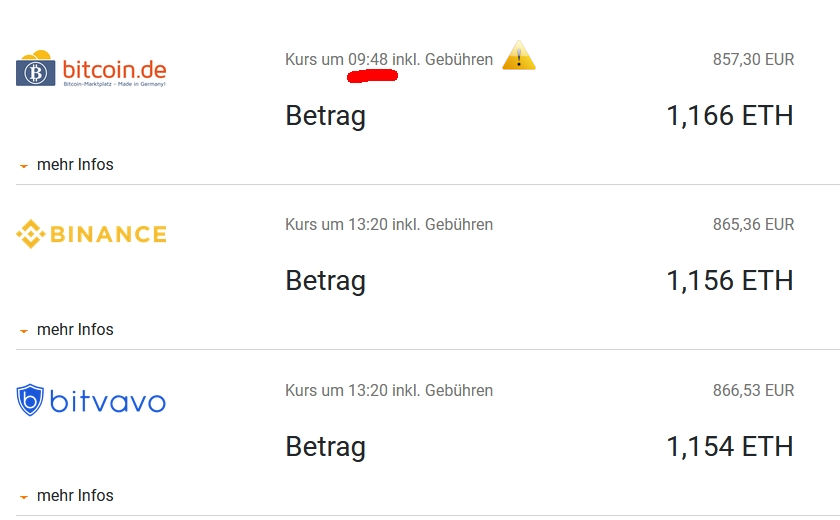Click the Binance logo
The height and width of the screenshot is (520, 840).
(x=91, y=234)
